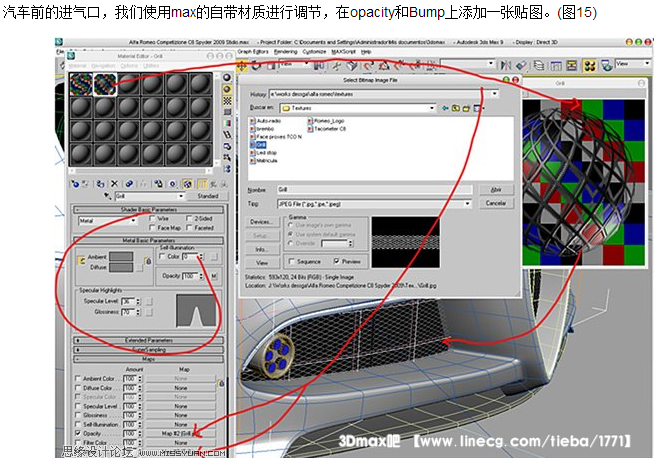This screenshot has height=458, width=660.
Task: Open the MAXScript menu
Action: pos(343,52)
